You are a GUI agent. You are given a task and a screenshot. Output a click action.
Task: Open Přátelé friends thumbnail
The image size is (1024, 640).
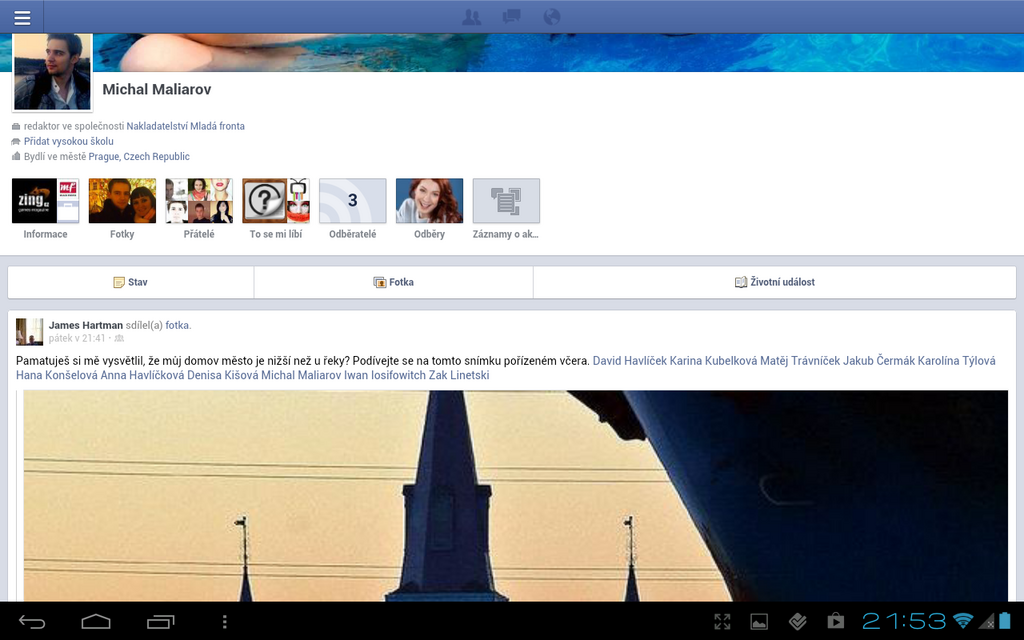[x=199, y=201]
